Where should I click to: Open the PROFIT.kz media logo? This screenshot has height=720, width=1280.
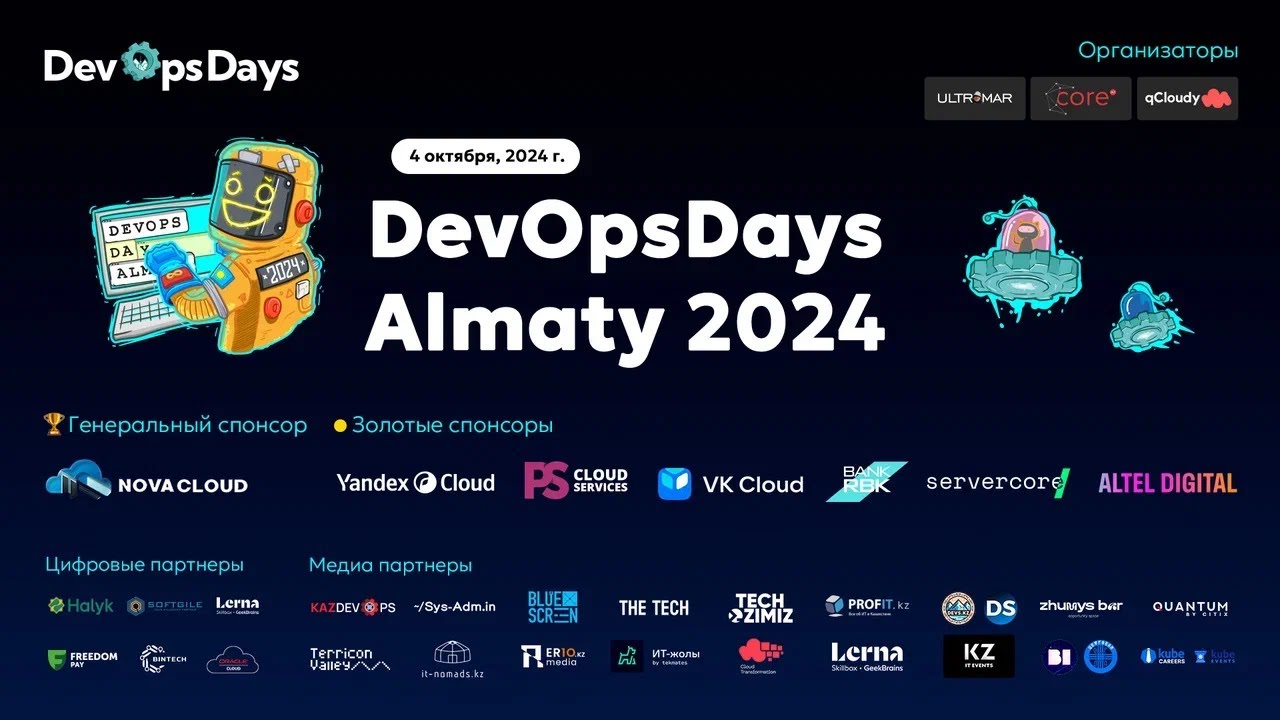(867, 606)
